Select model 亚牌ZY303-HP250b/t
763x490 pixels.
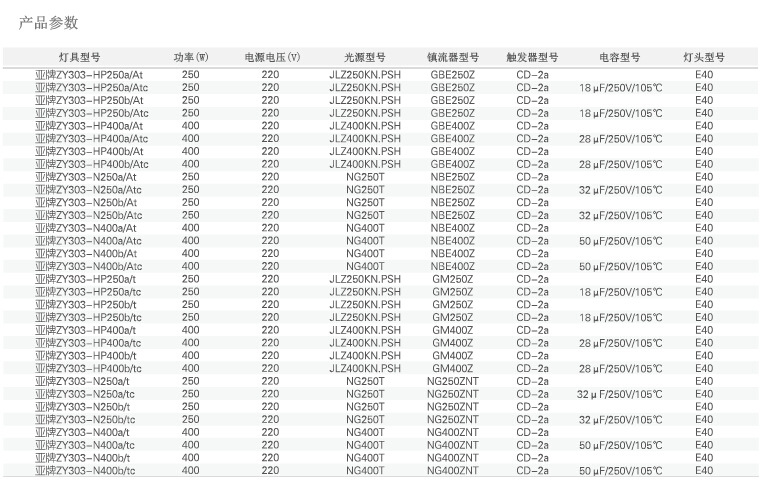(x=86, y=305)
